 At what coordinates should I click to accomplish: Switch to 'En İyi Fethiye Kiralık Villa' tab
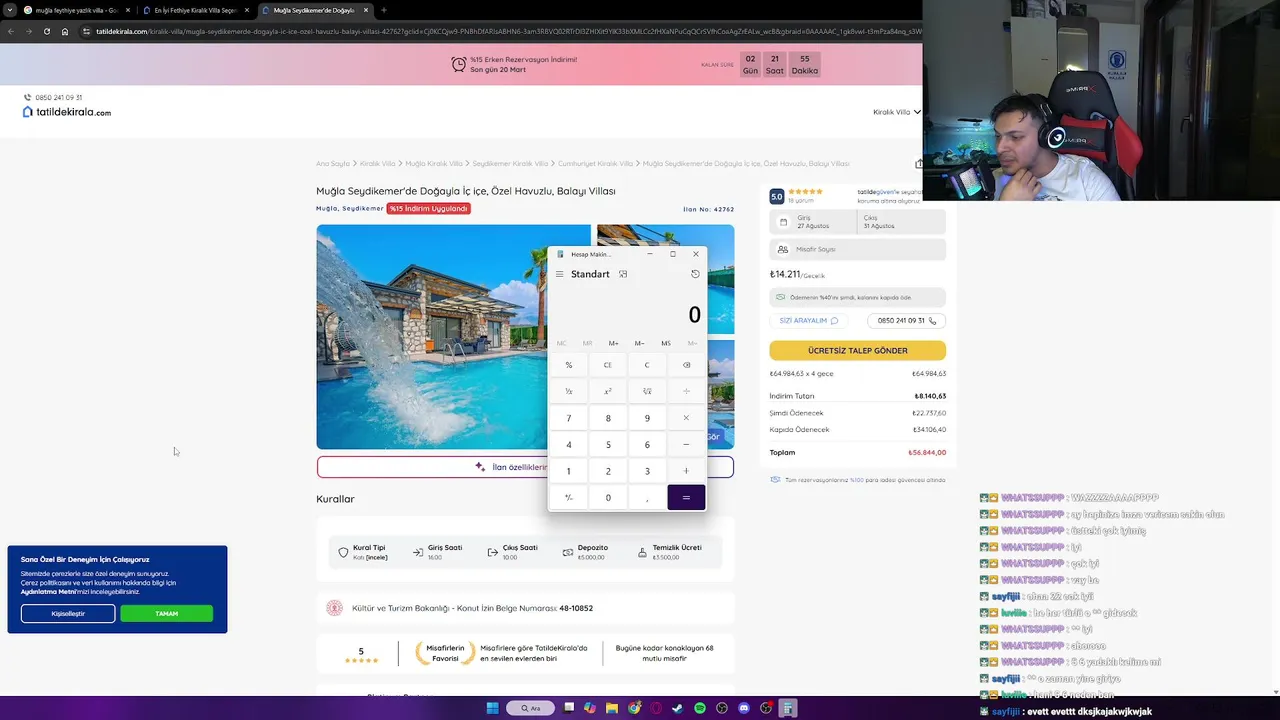point(195,10)
